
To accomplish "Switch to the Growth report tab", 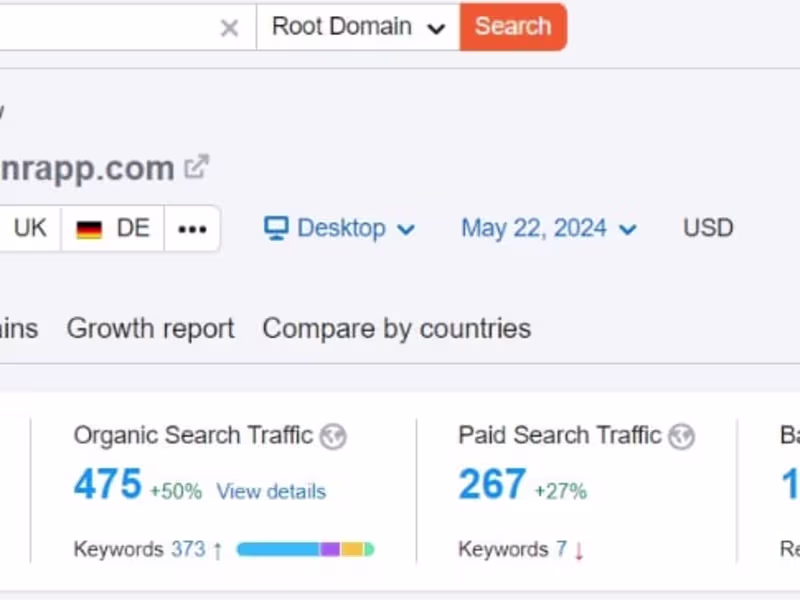I will click(150, 328).
